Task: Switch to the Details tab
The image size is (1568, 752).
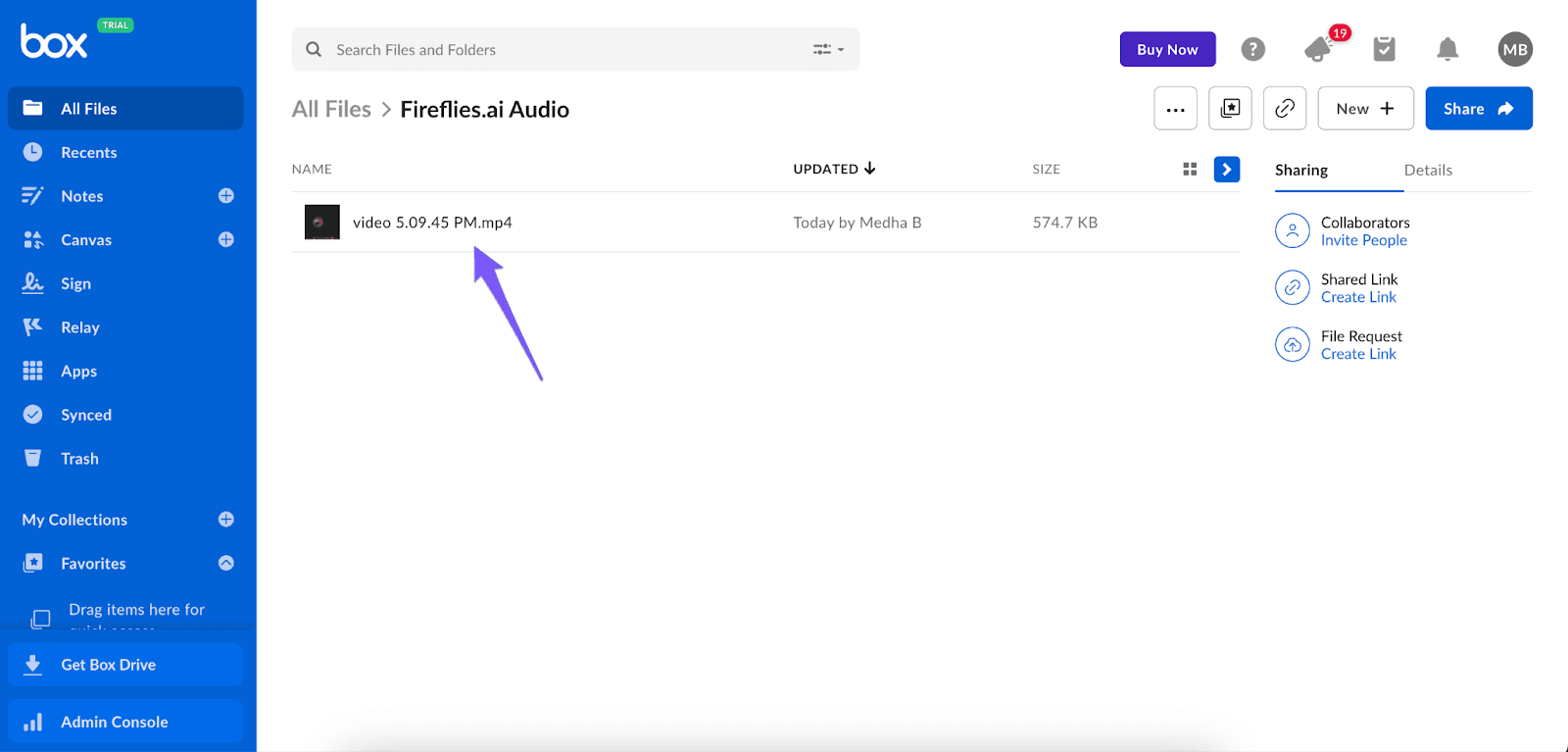Action: [x=1428, y=170]
